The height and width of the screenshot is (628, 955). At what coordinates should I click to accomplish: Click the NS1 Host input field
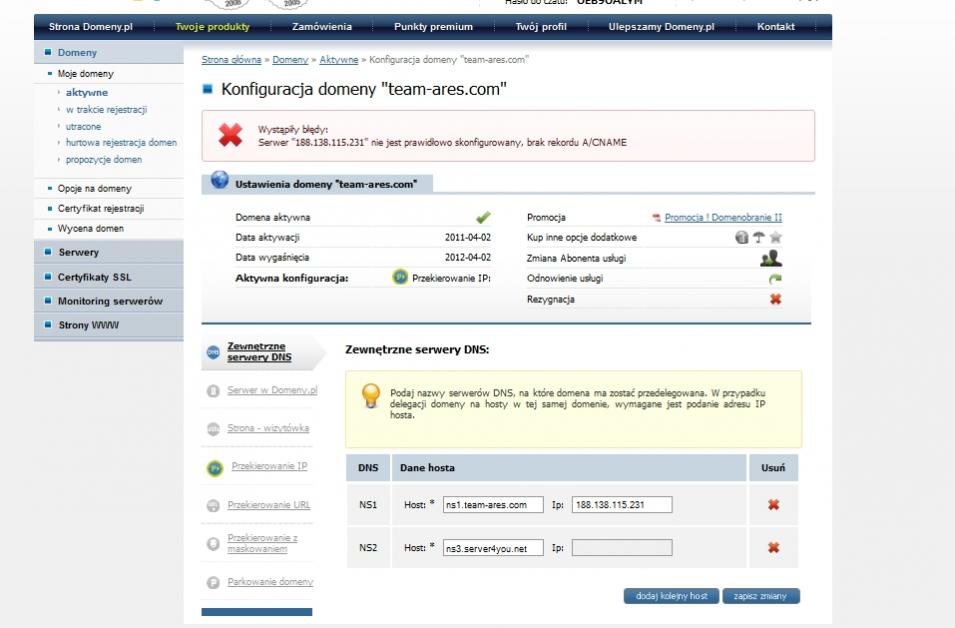click(492, 505)
